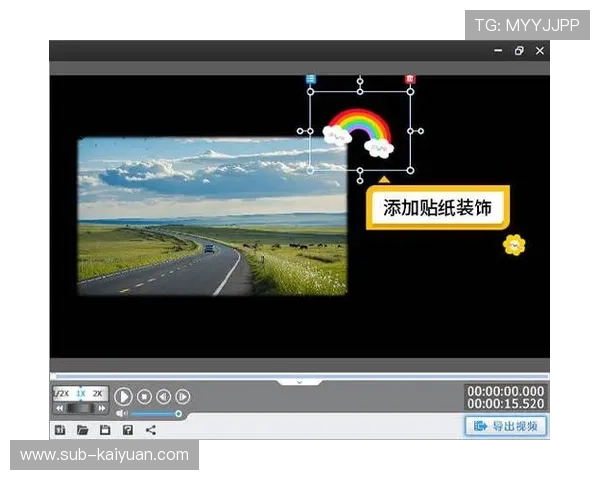Click the yellow flower sticker
Screen dimensions: 600x480
coord(514,245)
